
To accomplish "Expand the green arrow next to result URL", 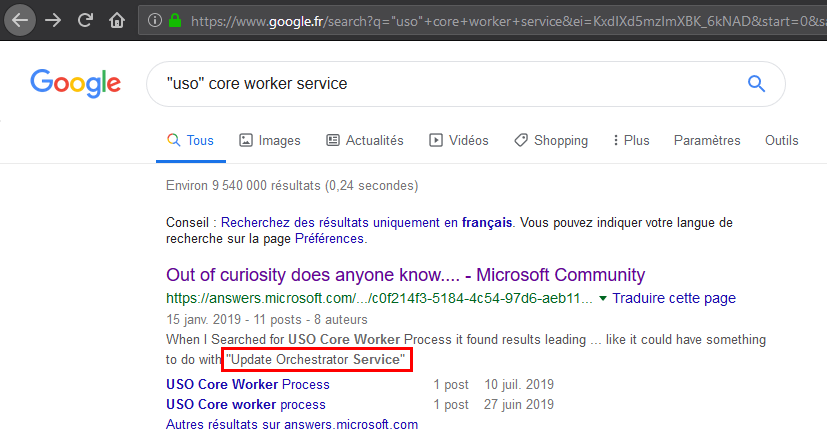I will pos(602,298).
